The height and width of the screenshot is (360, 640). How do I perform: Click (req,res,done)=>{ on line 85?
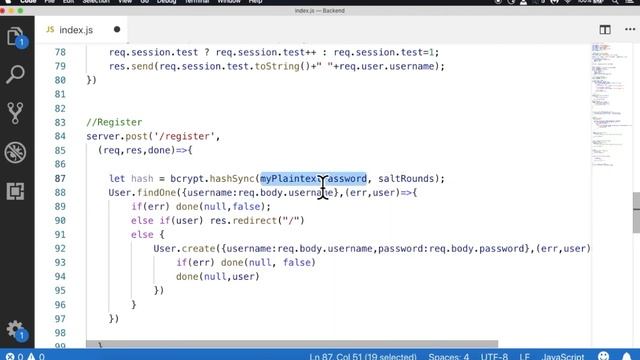tap(145, 150)
